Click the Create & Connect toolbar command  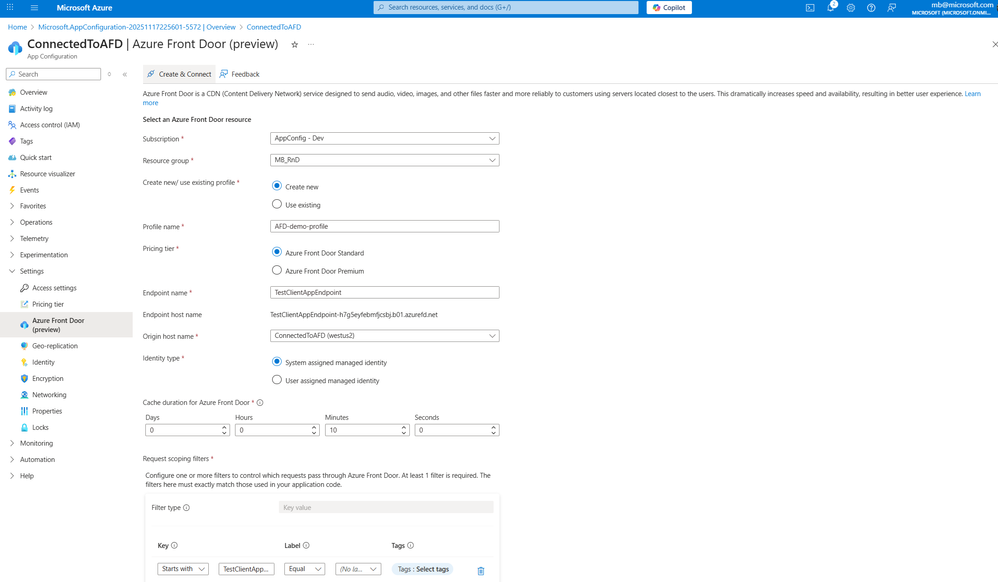coord(179,75)
